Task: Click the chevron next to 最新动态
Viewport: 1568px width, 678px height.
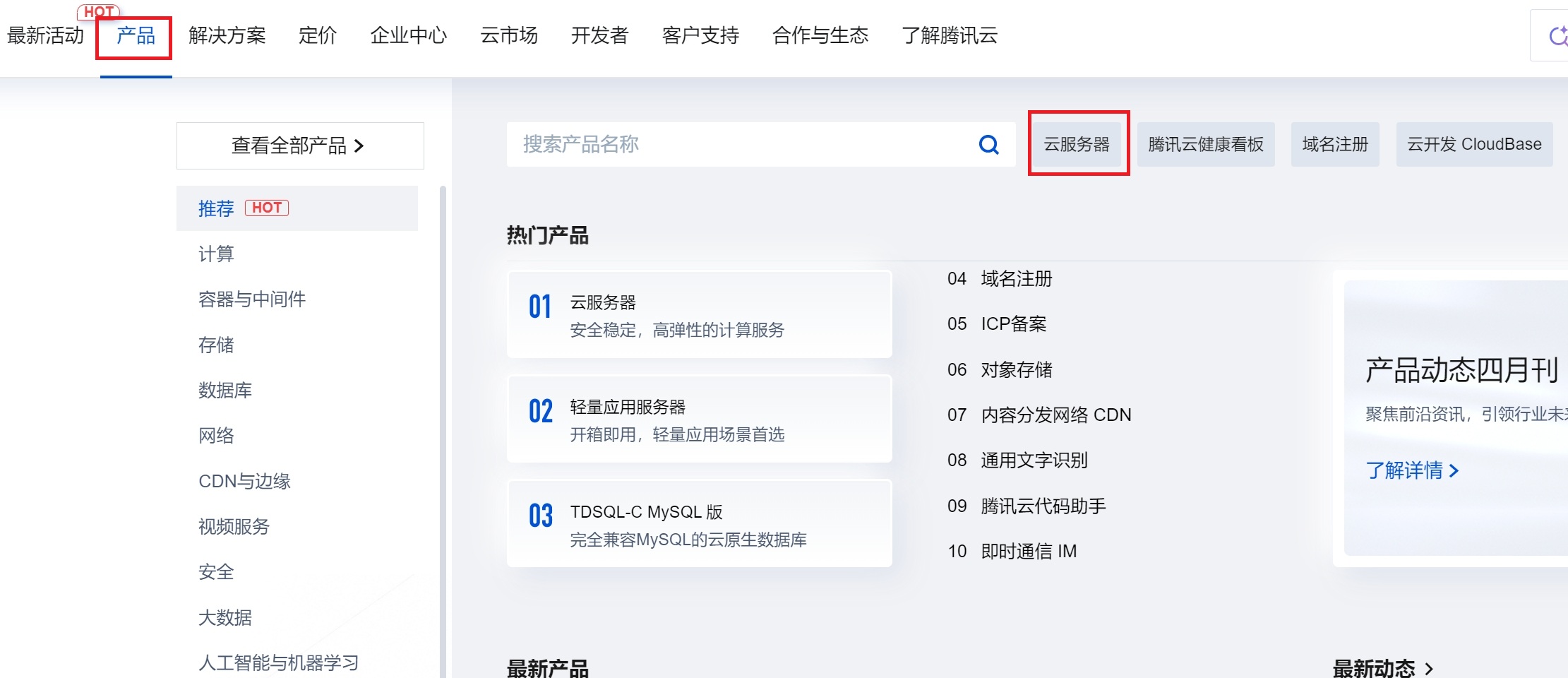Action: (x=1429, y=668)
